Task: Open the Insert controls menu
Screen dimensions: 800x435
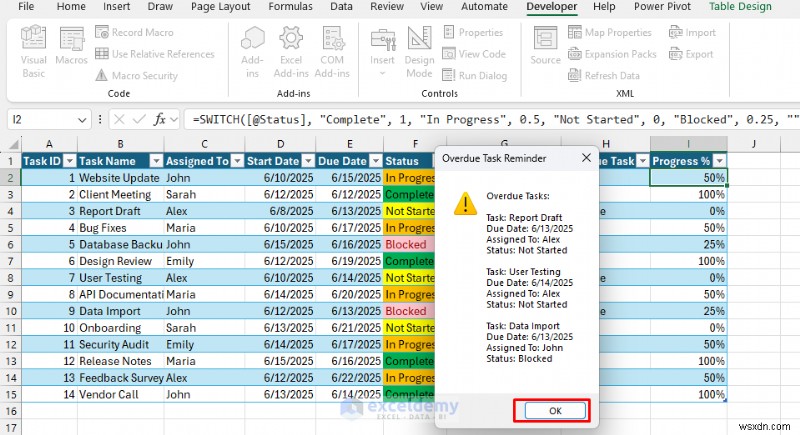Action: tap(382, 52)
